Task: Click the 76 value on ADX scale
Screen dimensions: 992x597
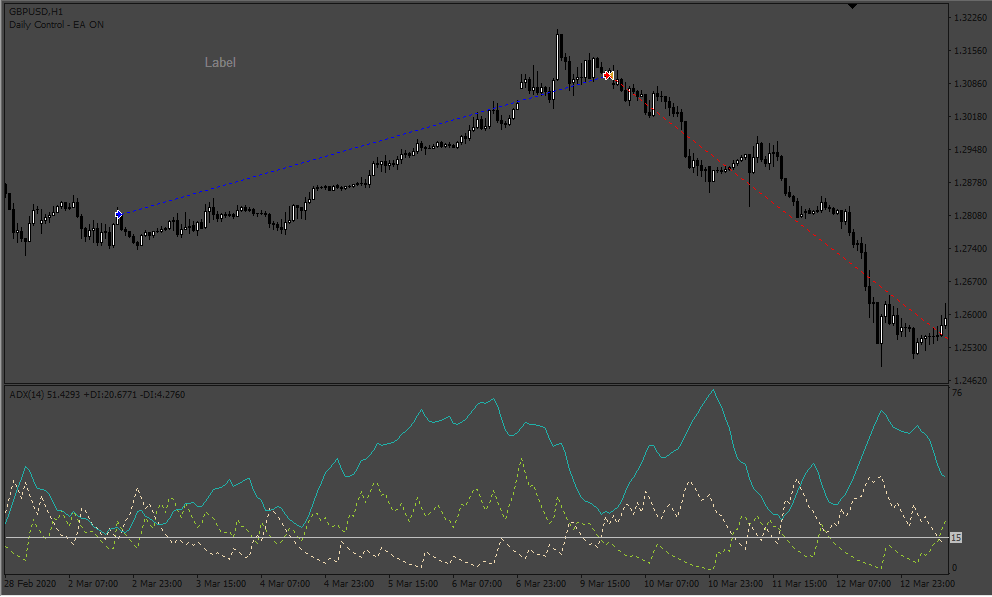Action: tap(957, 393)
